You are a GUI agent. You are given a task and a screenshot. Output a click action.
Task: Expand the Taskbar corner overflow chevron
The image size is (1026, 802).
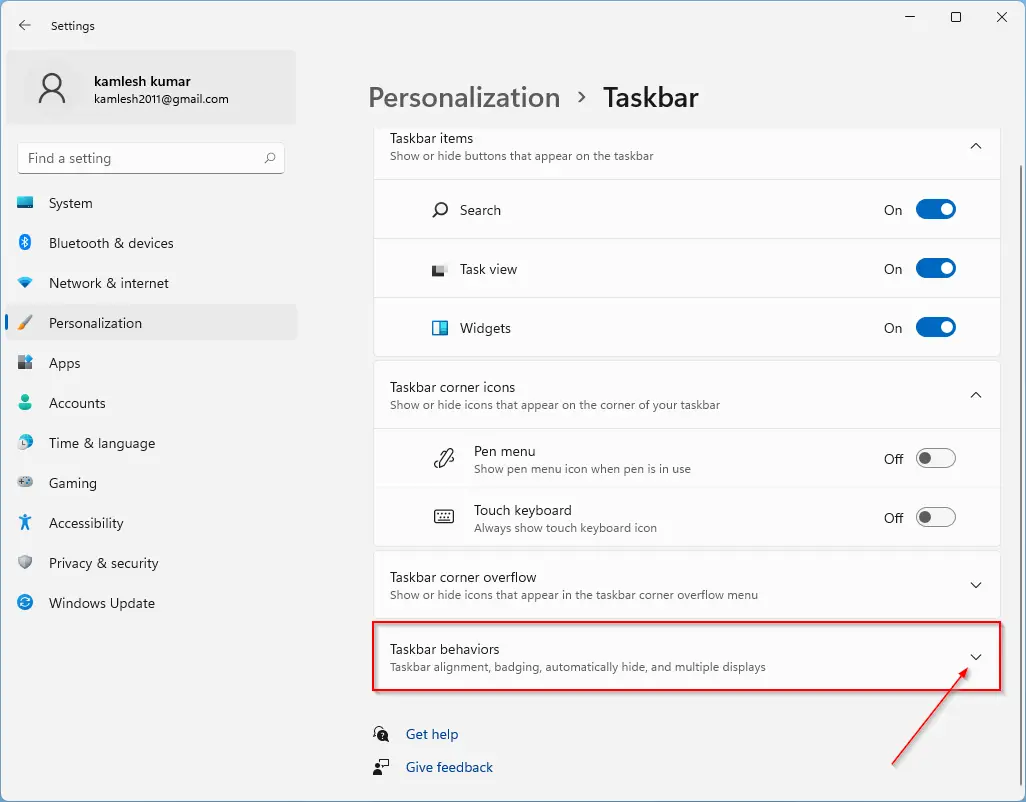(976, 585)
